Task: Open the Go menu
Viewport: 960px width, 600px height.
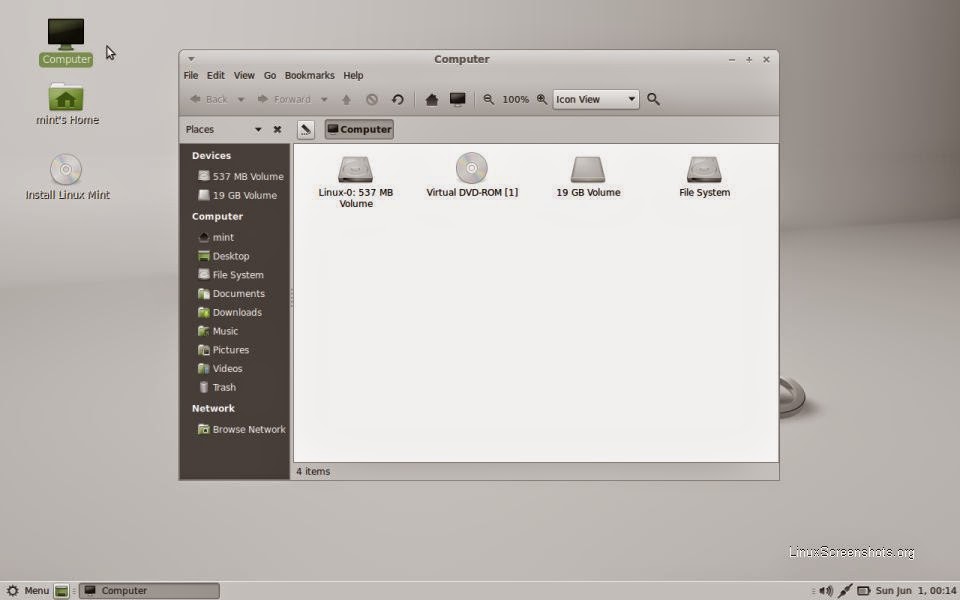Action: point(270,75)
